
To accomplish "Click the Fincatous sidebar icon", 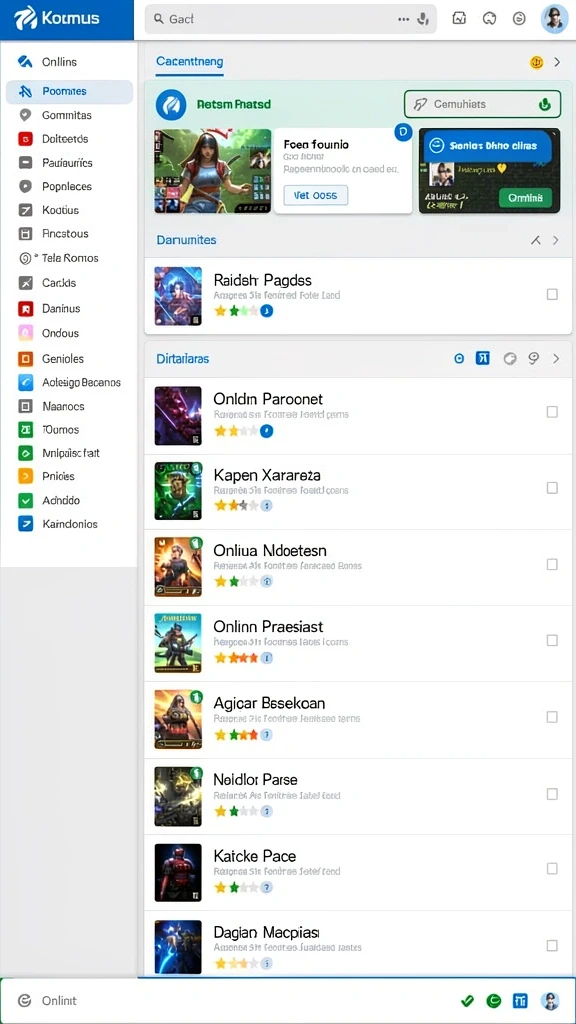I will point(25,233).
